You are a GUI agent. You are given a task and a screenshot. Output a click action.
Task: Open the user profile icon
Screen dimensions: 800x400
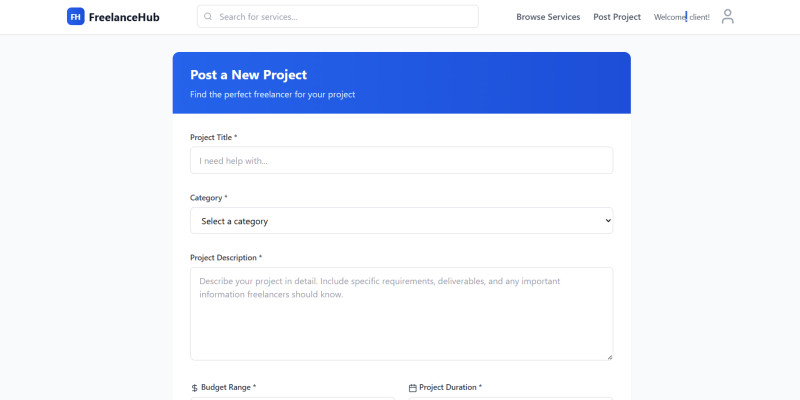728,17
